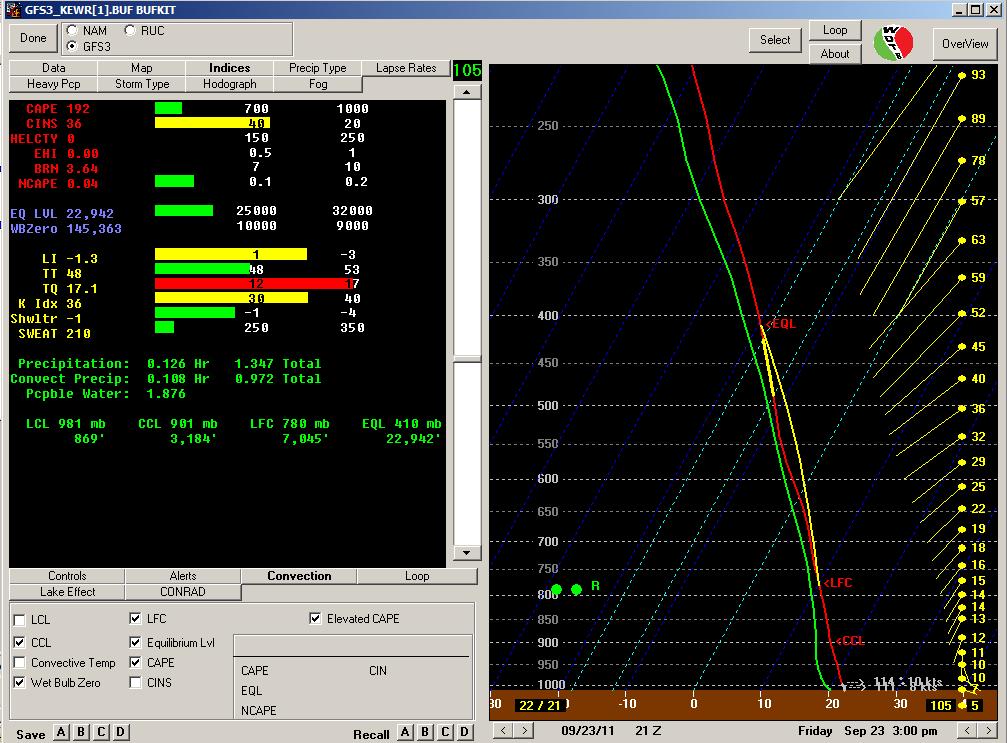The height and width of the screenshot is (743, 1007).
Task: Switch to the Map tab
Action: tap(141, 68)
